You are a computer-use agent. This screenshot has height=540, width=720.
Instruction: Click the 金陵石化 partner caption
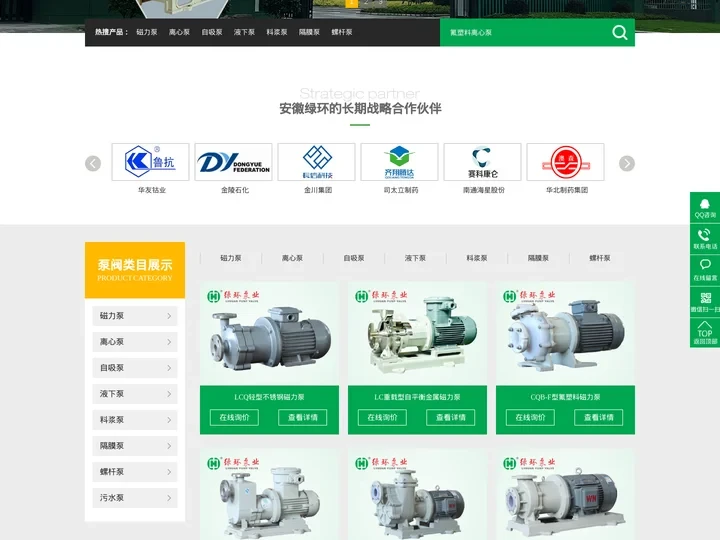[235, 190]
